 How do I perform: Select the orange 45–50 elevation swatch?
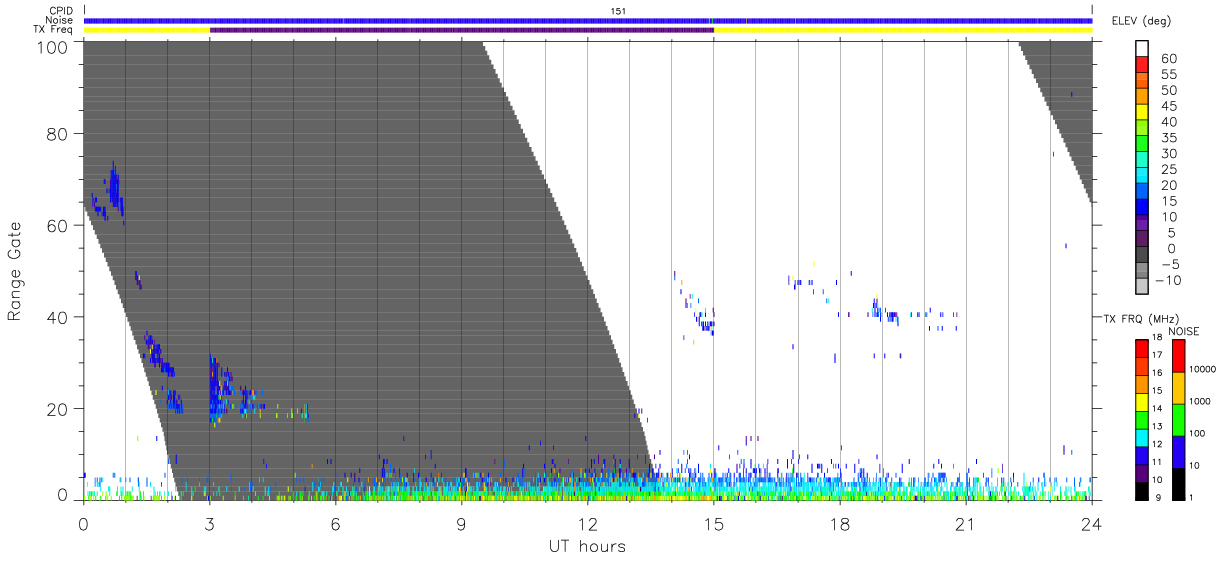click(1142, 98)
